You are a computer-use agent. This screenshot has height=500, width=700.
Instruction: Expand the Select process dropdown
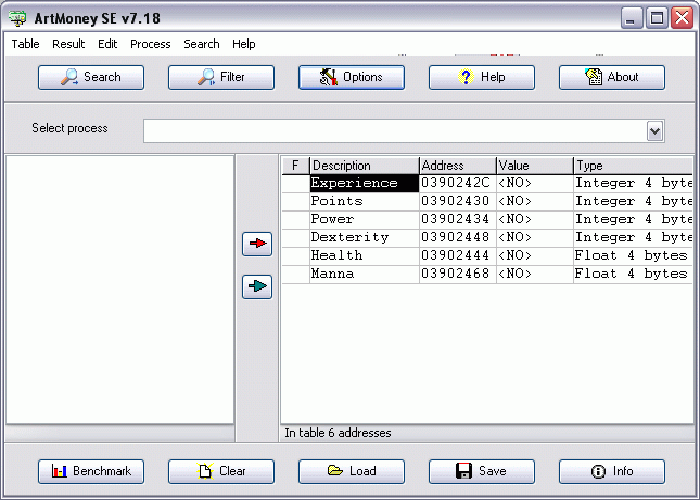655,131
